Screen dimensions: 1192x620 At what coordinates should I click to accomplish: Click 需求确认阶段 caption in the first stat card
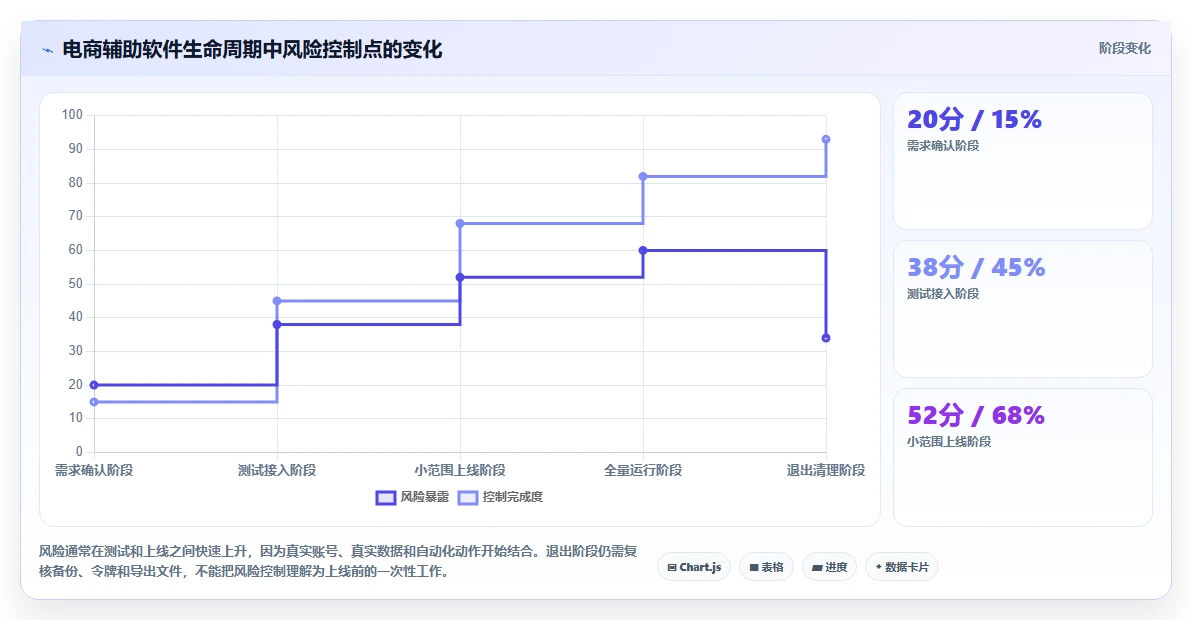point(943,146)
